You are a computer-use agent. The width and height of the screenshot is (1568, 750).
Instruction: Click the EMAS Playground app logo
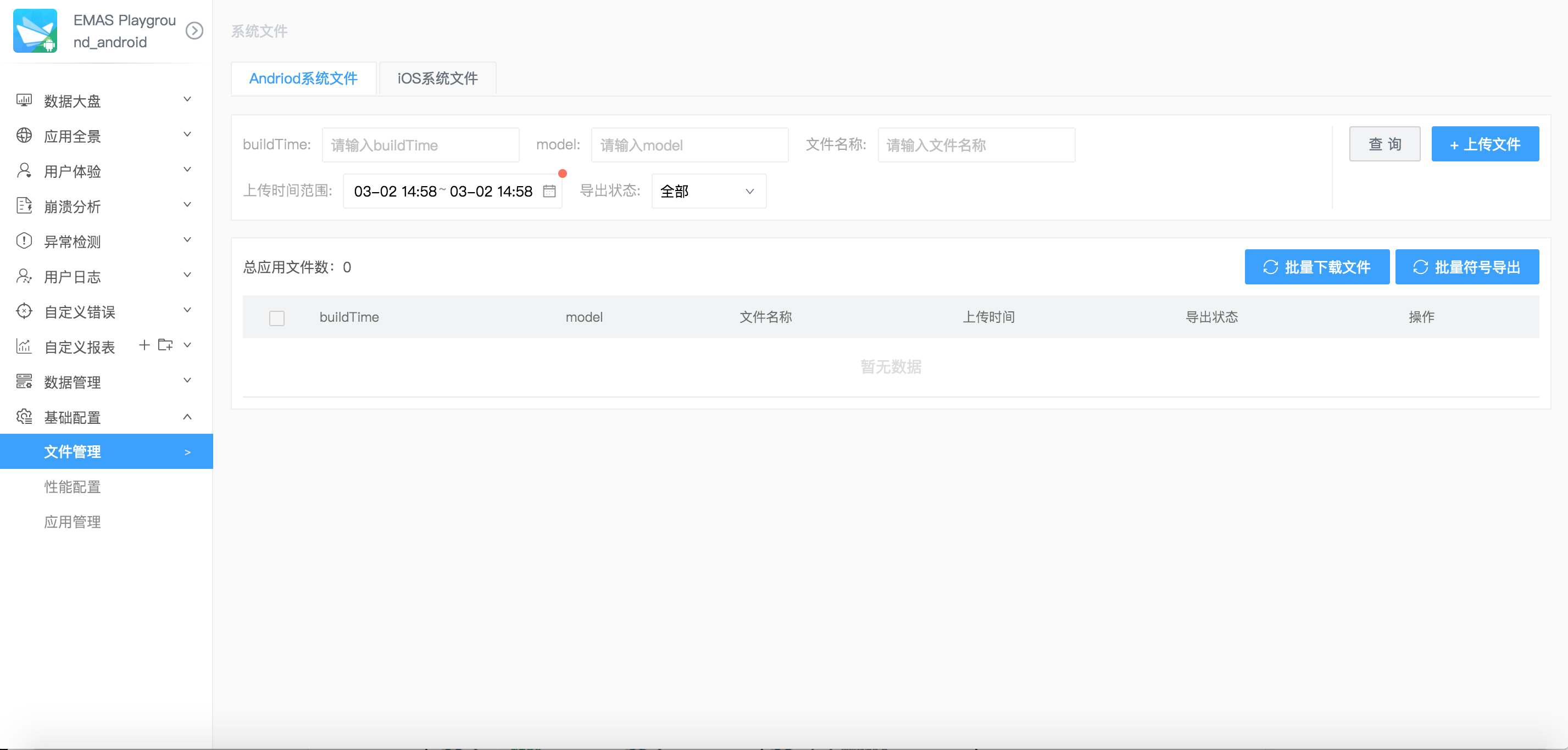[x=35, y=30]
